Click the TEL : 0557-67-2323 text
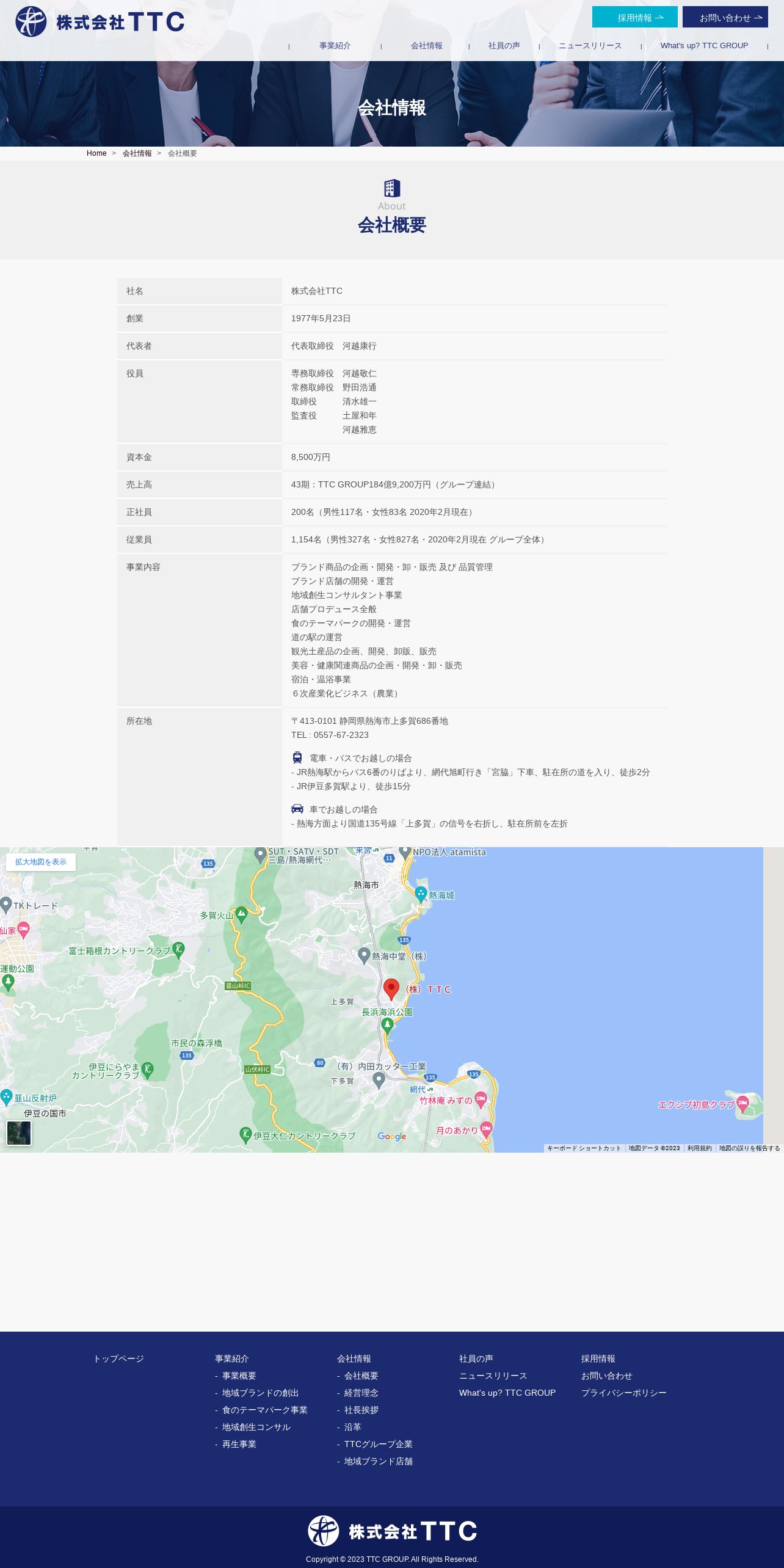 tap(330, 735)
